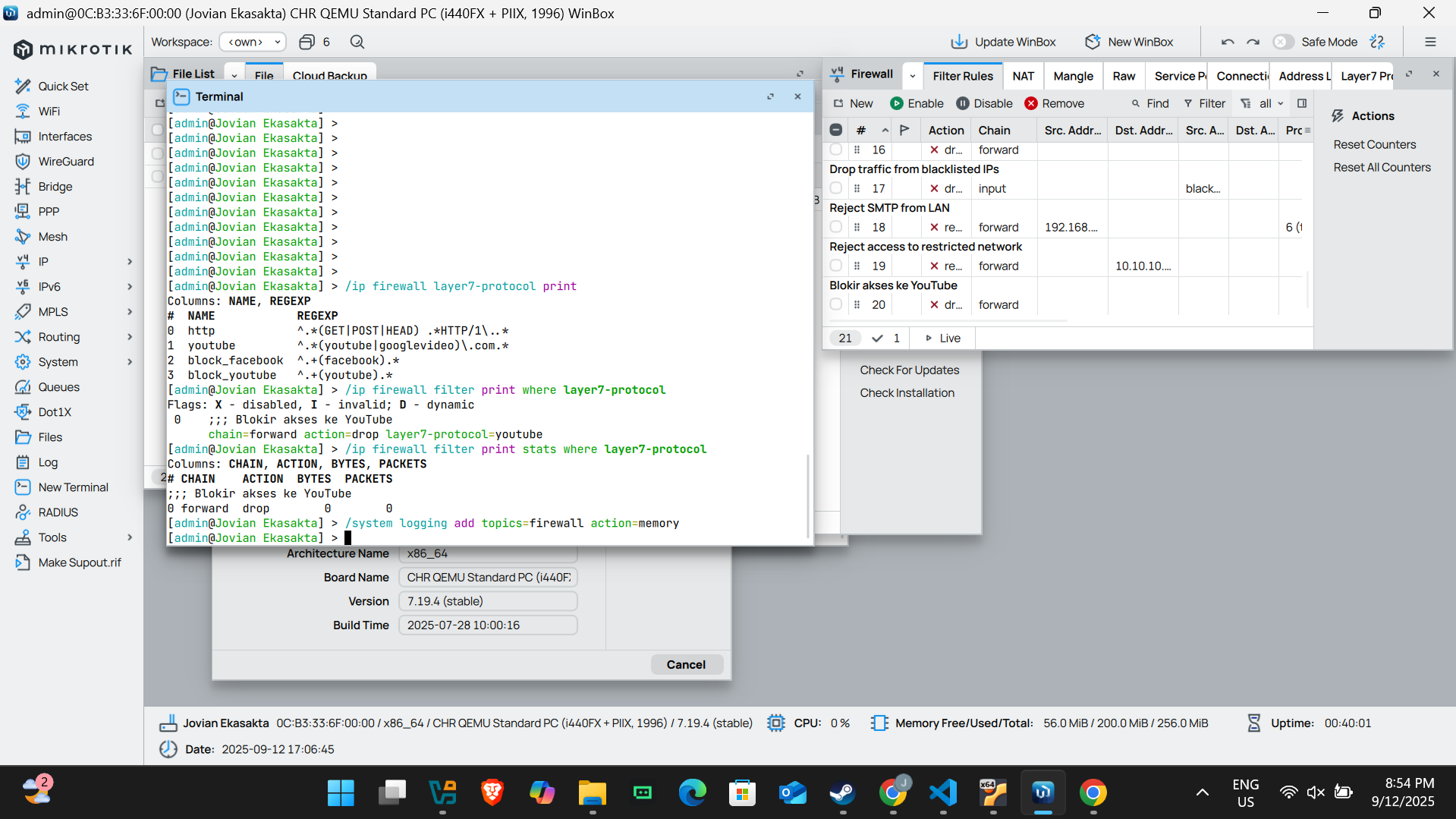Open the Bridge menu item
Screen dimensions: 1456x819
[55, 186]
